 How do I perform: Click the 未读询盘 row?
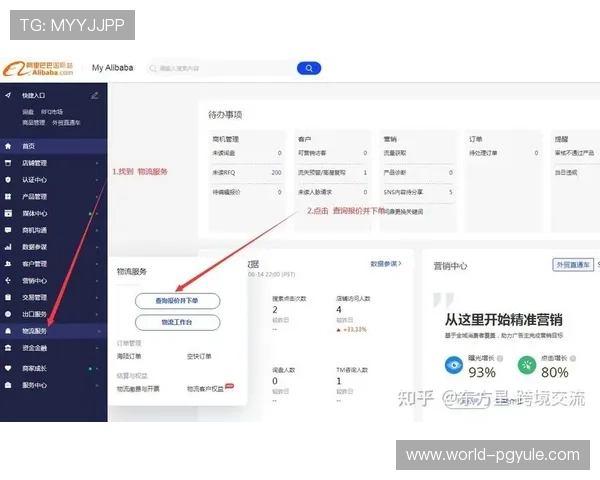coord(247,153)
